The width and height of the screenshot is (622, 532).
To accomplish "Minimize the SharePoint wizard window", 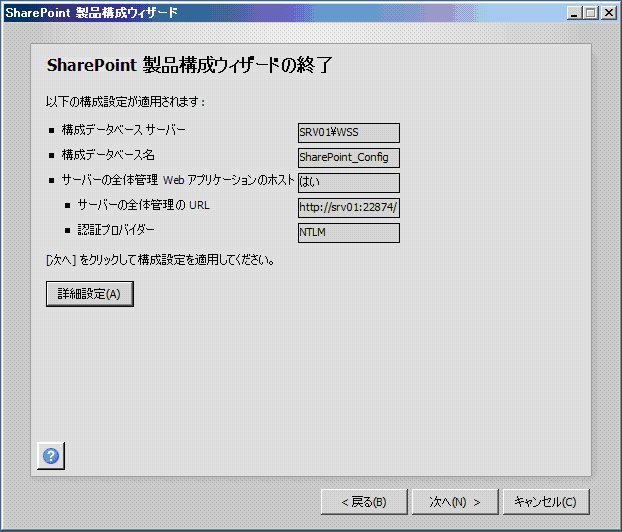I will (574, 13).
